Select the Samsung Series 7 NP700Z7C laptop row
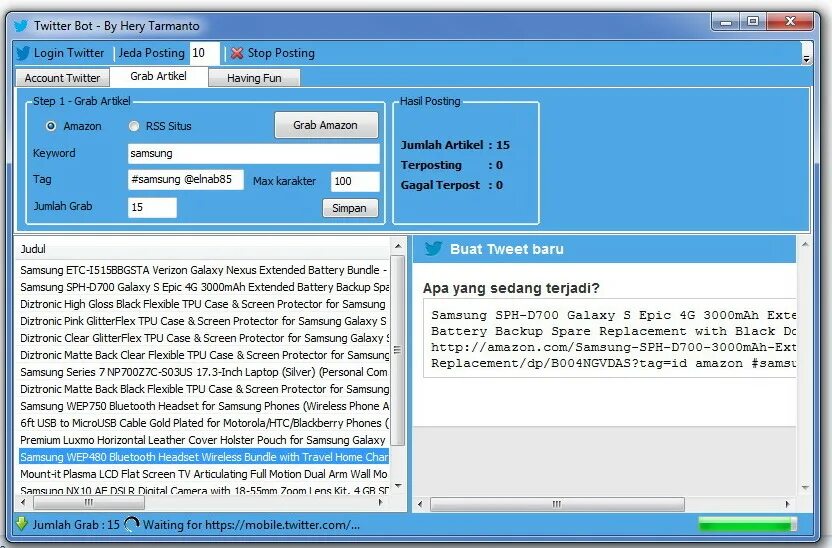The width and height of the screenshot is (832, 548). (204, 372)
